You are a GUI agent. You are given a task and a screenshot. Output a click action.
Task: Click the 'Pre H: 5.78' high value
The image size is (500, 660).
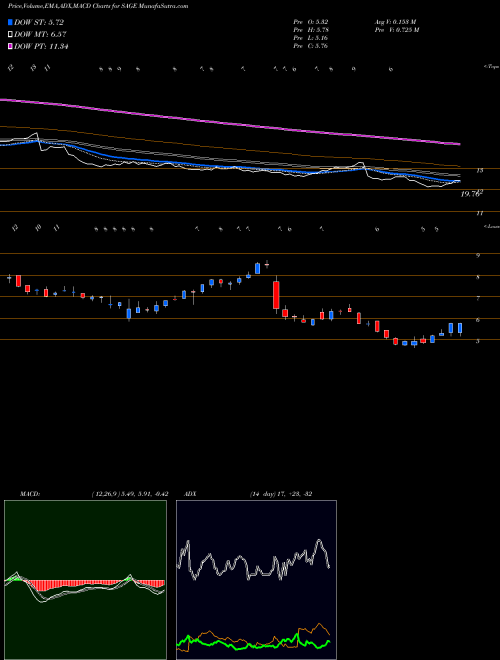(x=311, y=29)
